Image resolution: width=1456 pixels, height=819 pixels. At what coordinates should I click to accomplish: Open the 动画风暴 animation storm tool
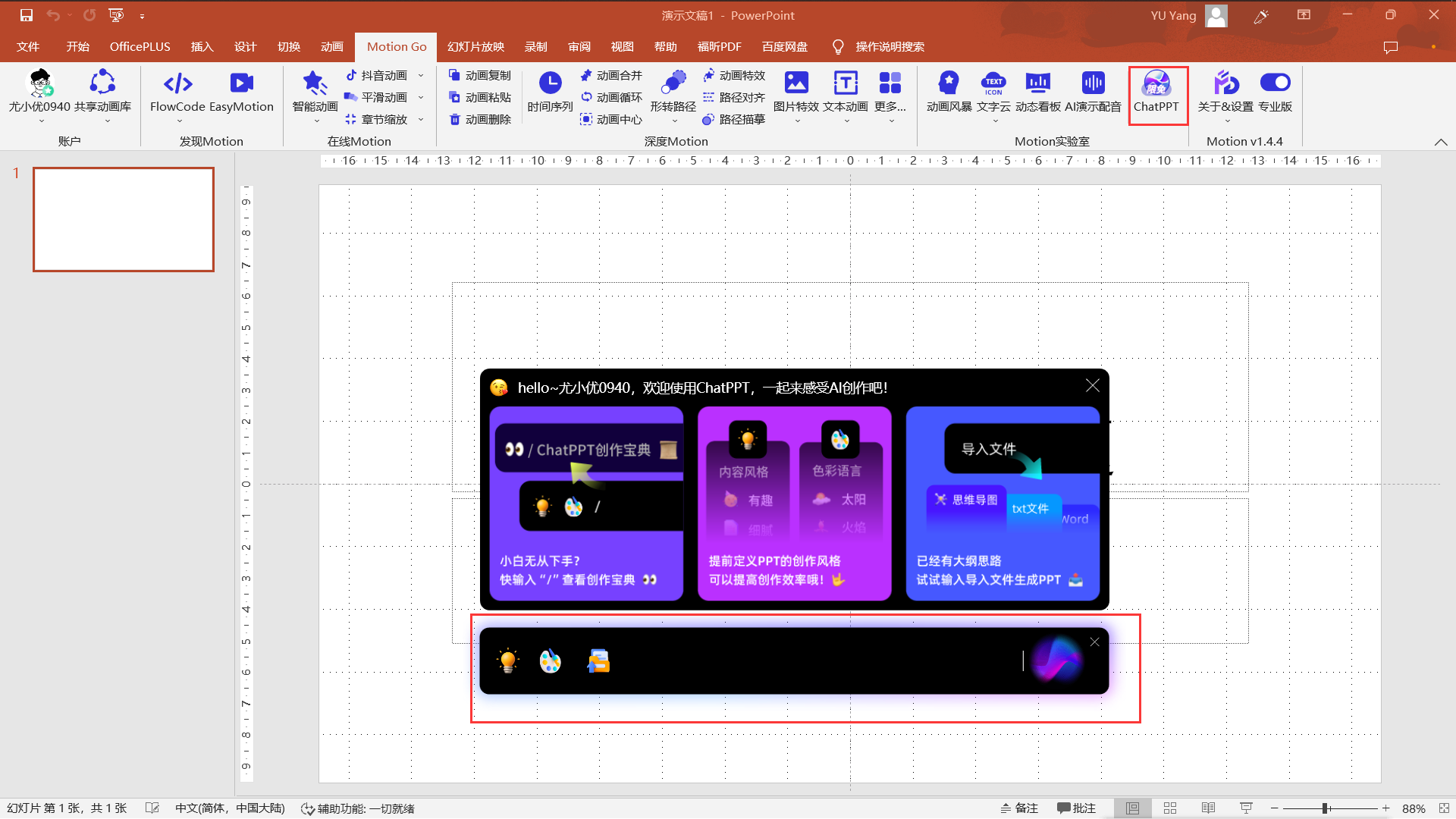(x=947, y=89)
